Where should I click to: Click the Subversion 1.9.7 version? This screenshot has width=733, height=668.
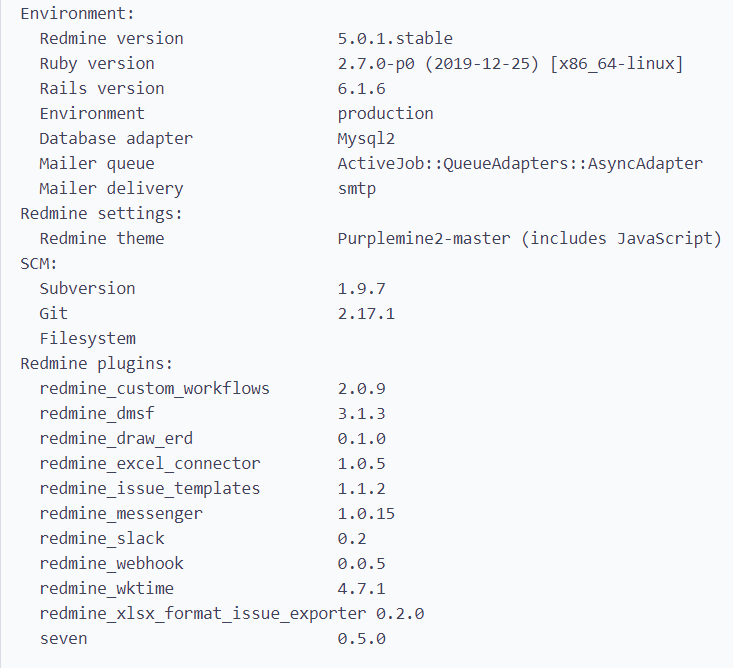coord(361,288)
